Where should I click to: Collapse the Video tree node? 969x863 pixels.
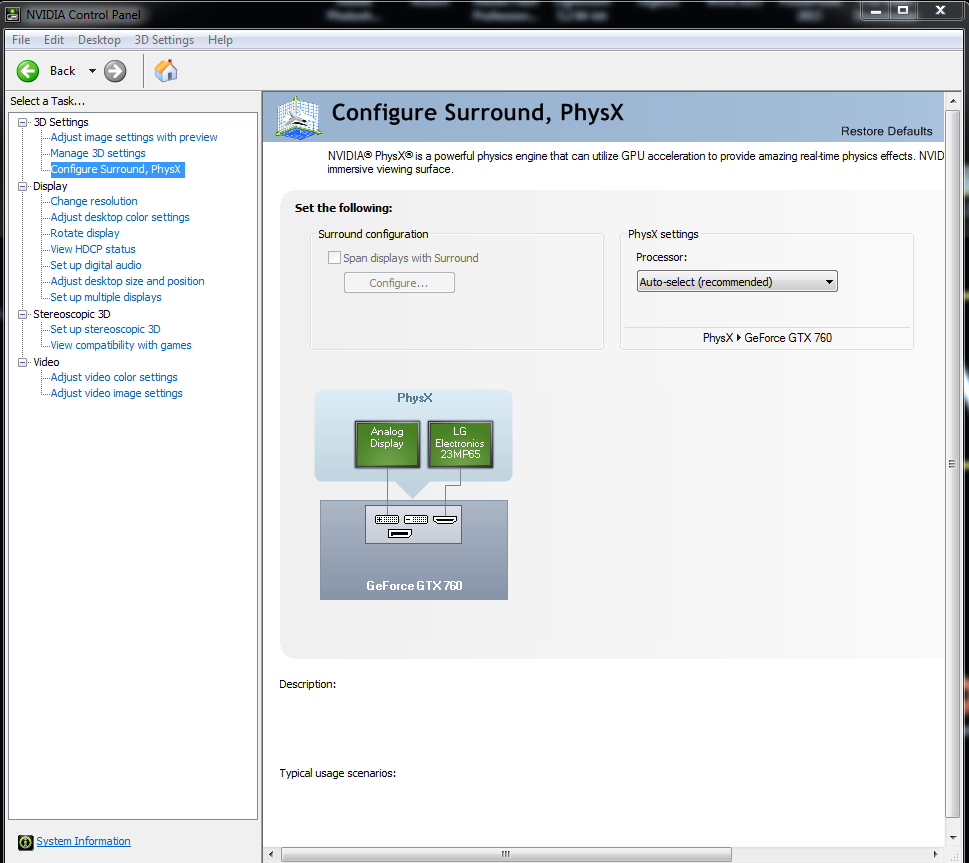pos(23,362)
